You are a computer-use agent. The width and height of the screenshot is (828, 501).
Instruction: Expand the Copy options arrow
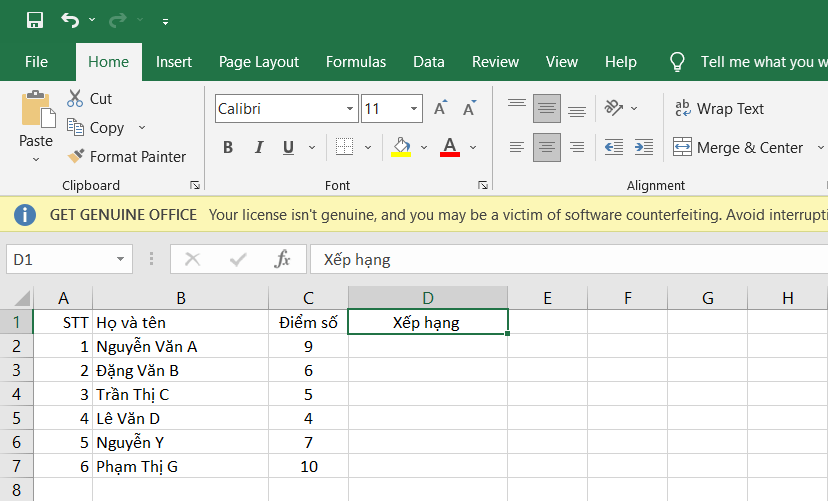(x=142, y=127)
